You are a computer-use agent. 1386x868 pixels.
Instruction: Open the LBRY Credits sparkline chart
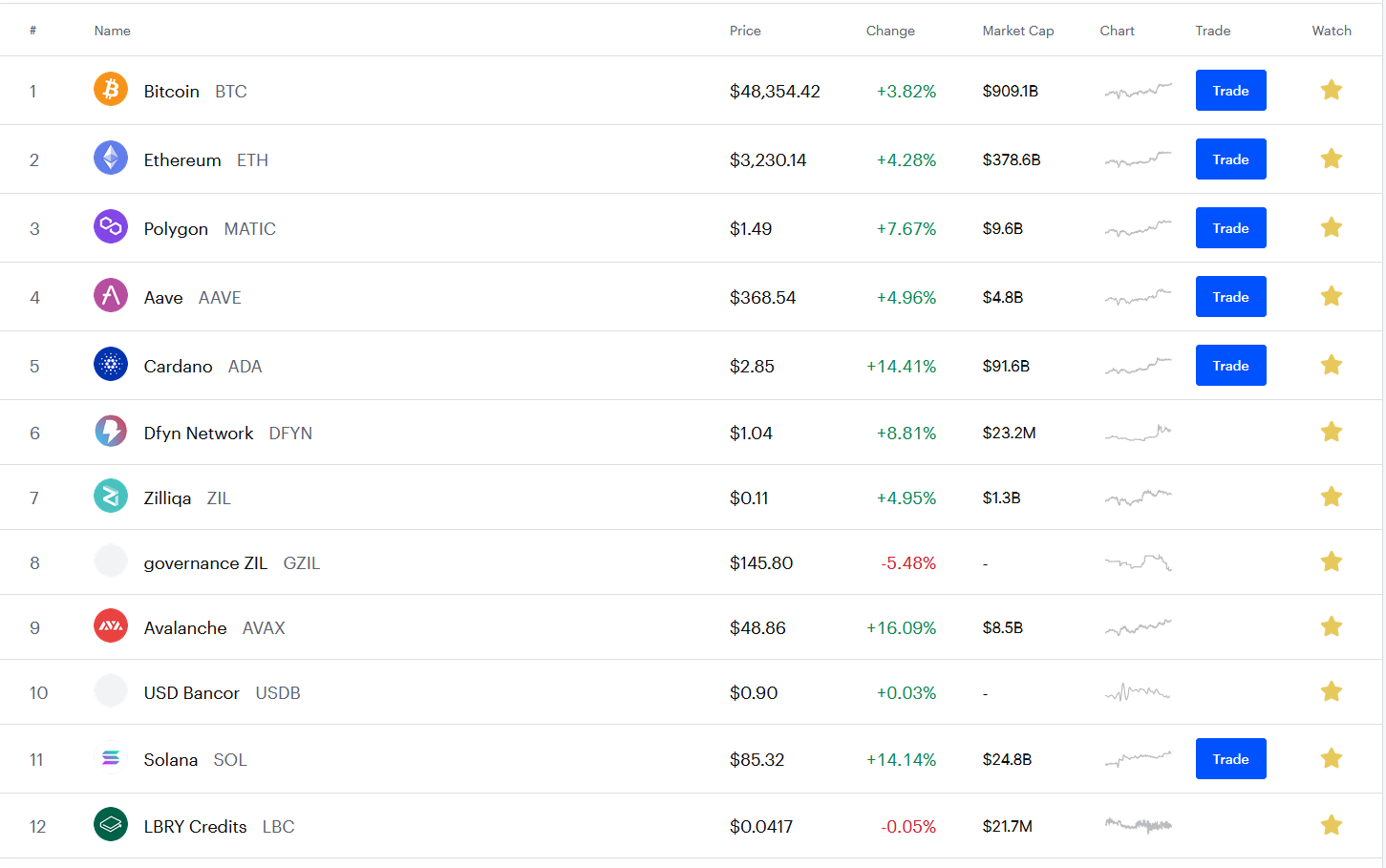coord(1139,825)
